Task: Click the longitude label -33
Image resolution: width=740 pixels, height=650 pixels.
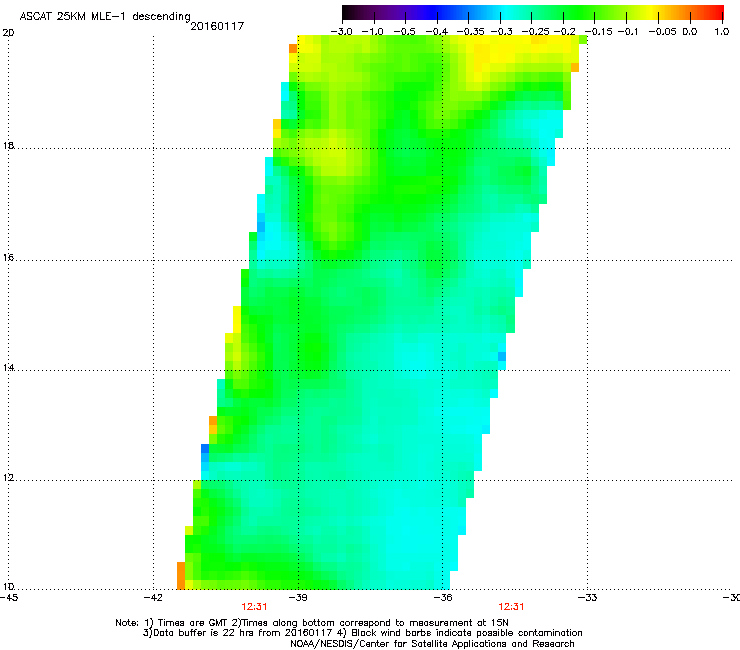Action: (588, 598)
